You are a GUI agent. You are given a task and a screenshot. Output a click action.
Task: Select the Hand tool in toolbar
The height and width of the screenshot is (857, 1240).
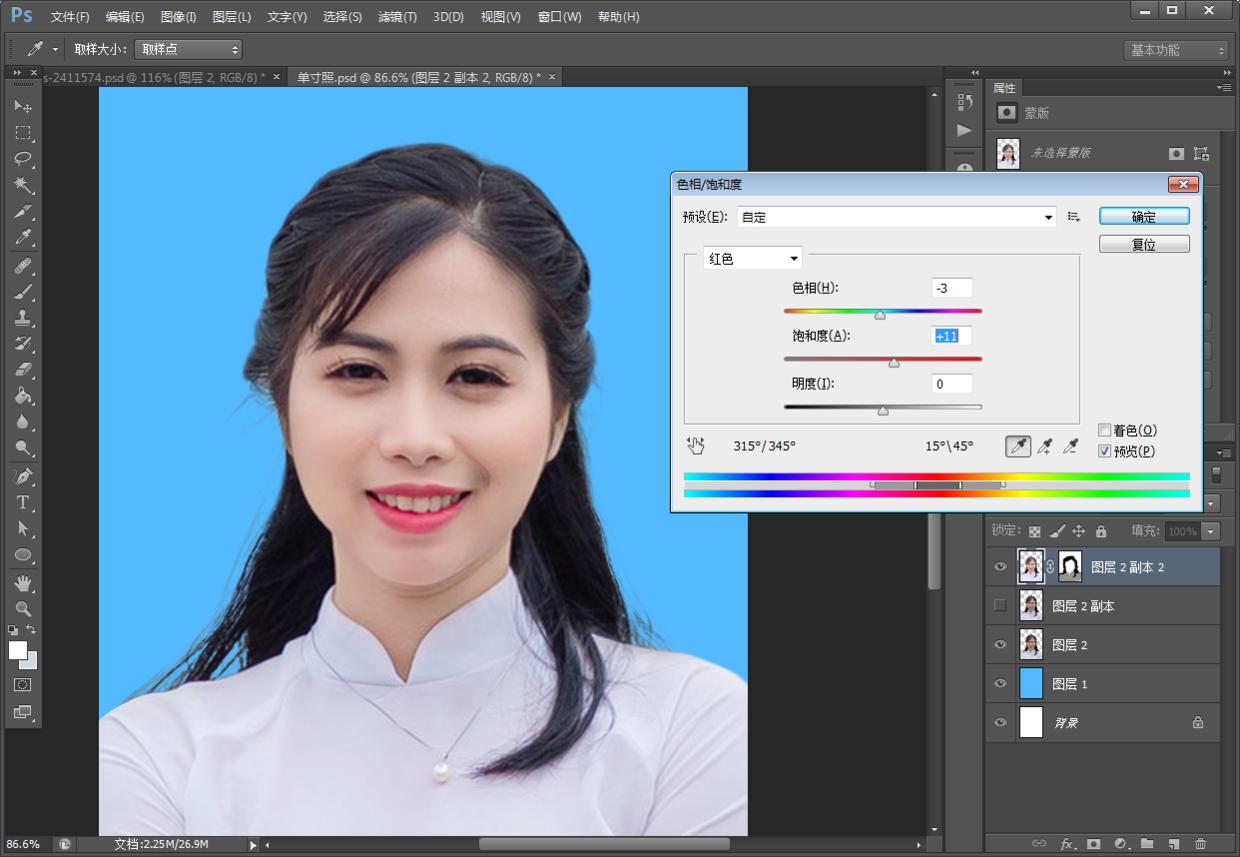click(23, 582)
